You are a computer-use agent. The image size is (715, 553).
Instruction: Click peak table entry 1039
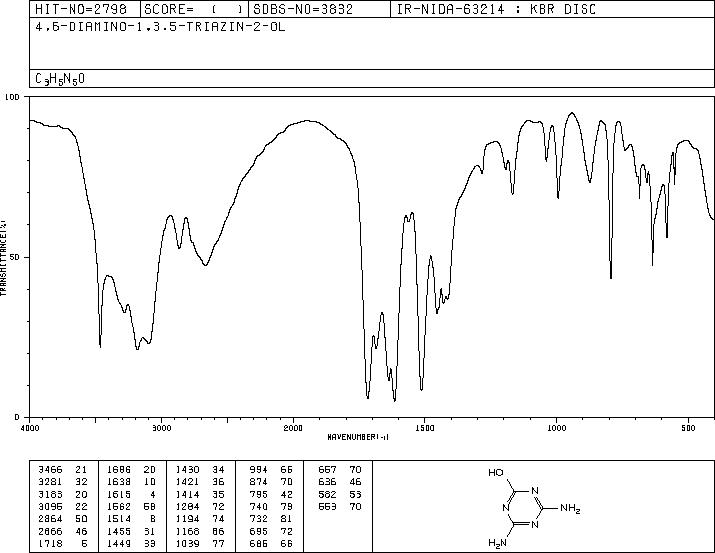(x=187, y=543)
